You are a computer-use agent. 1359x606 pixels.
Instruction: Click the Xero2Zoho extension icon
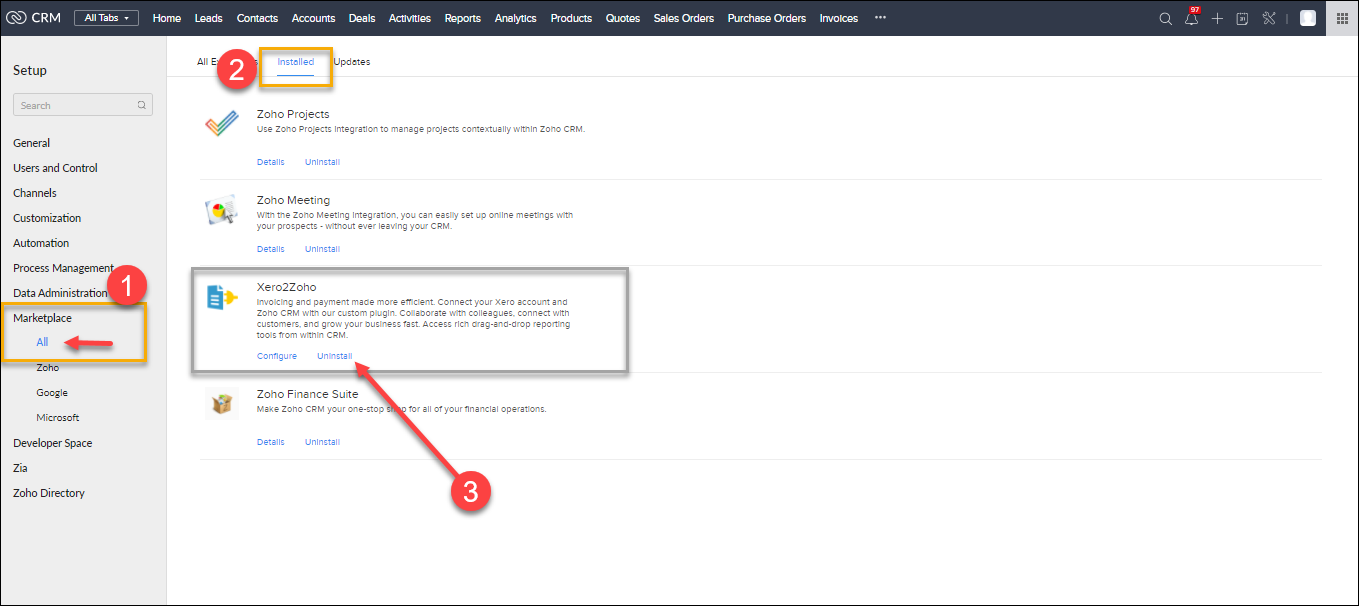(221, 297)
